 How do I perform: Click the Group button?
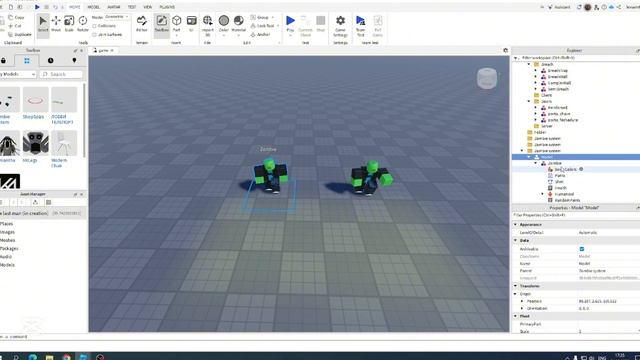[x=260, y=18]
